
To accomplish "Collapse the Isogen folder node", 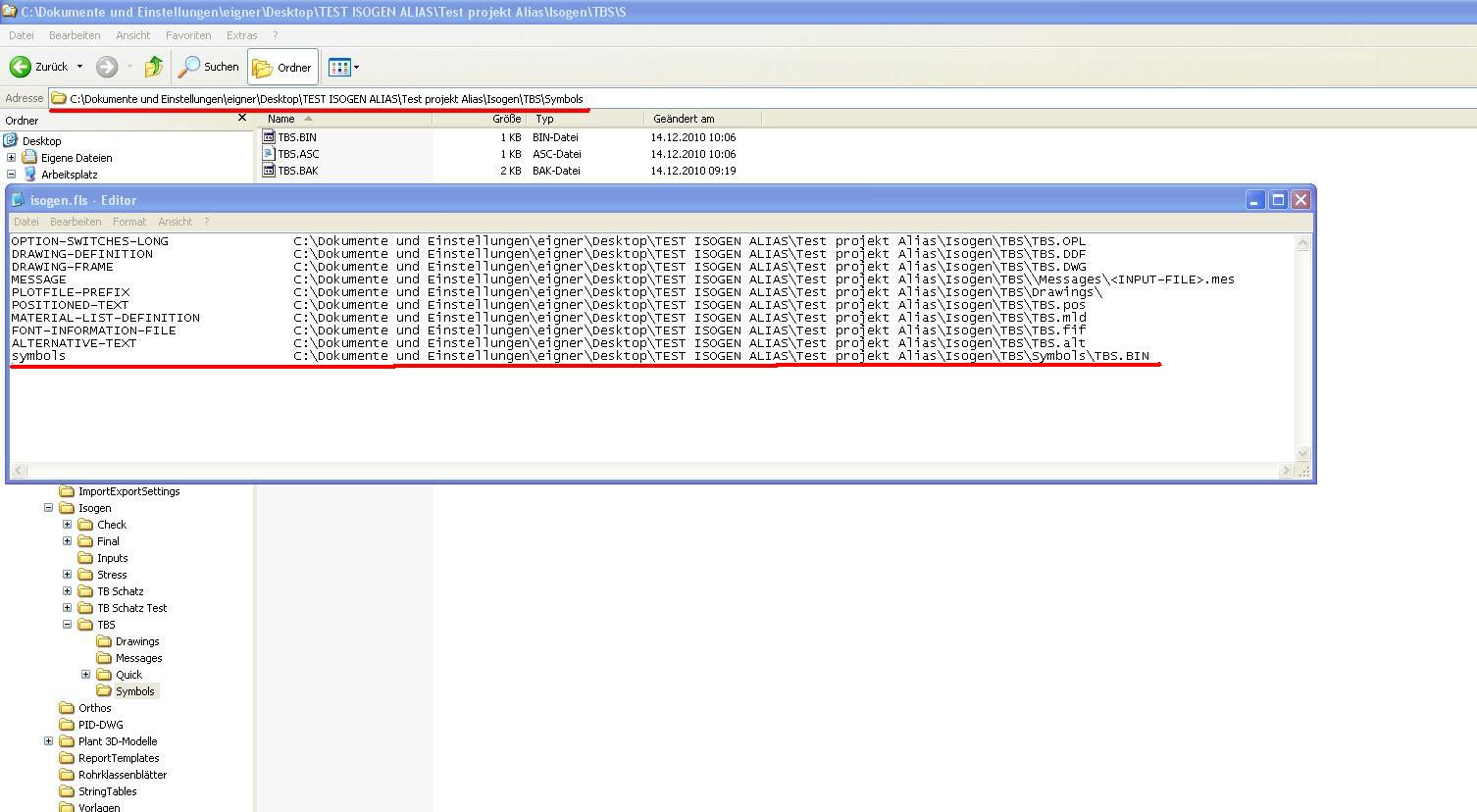I will click(x=49, y=508).
